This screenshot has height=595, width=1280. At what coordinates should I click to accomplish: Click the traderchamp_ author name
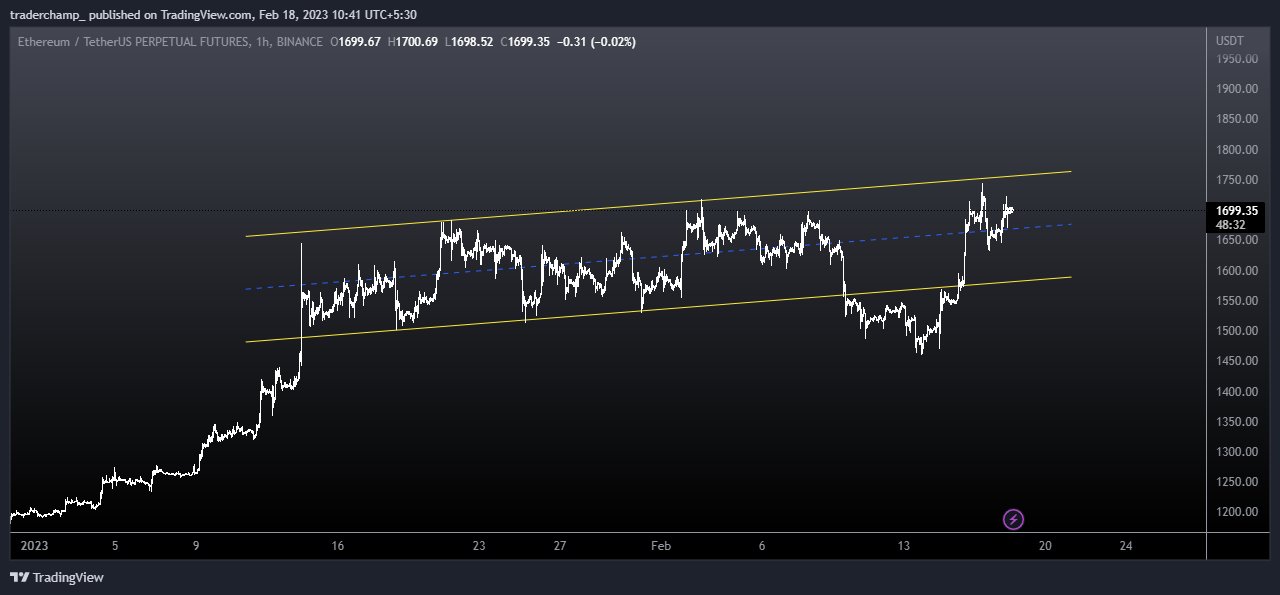[48, 14]
